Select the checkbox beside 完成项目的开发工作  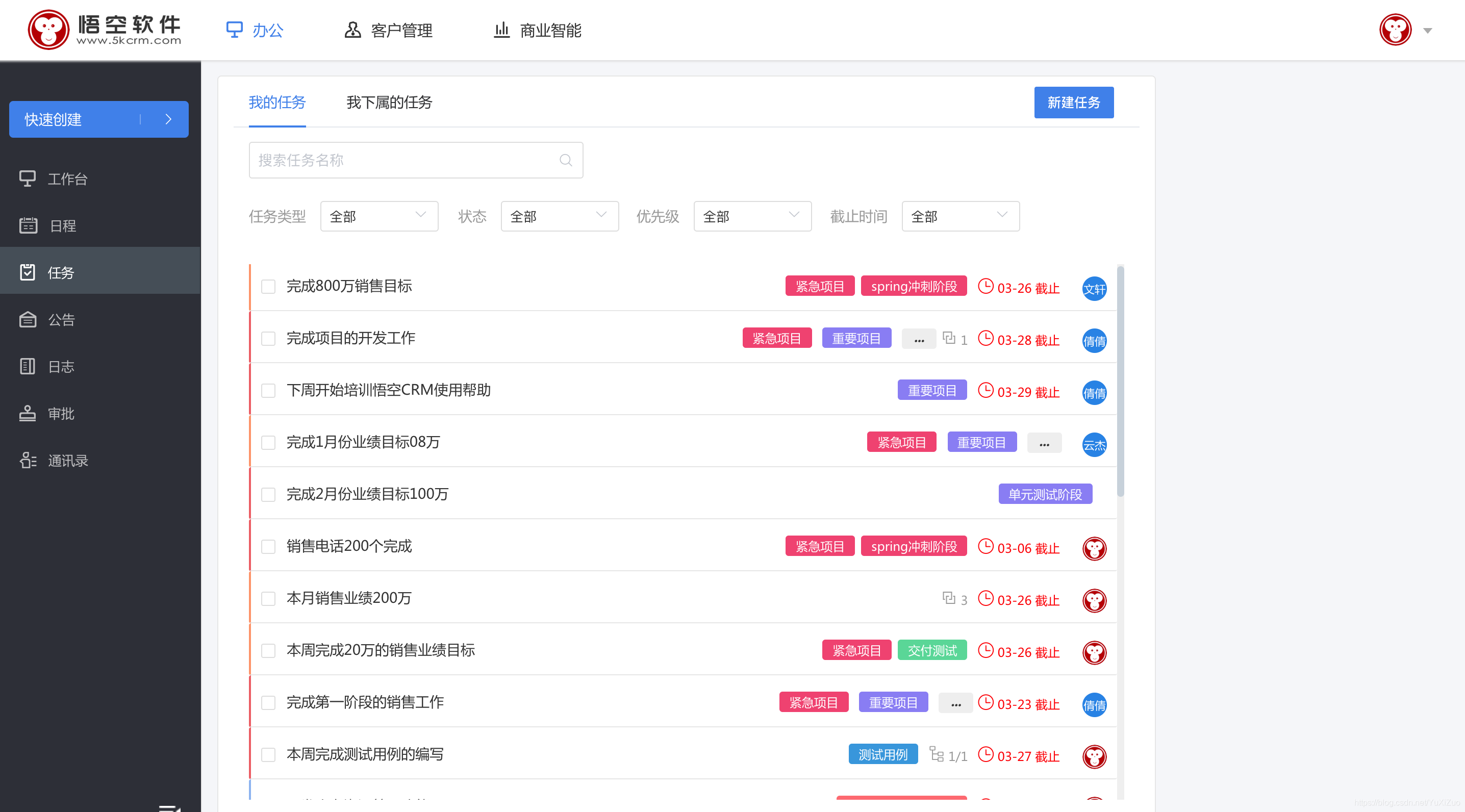click(268, 338)
